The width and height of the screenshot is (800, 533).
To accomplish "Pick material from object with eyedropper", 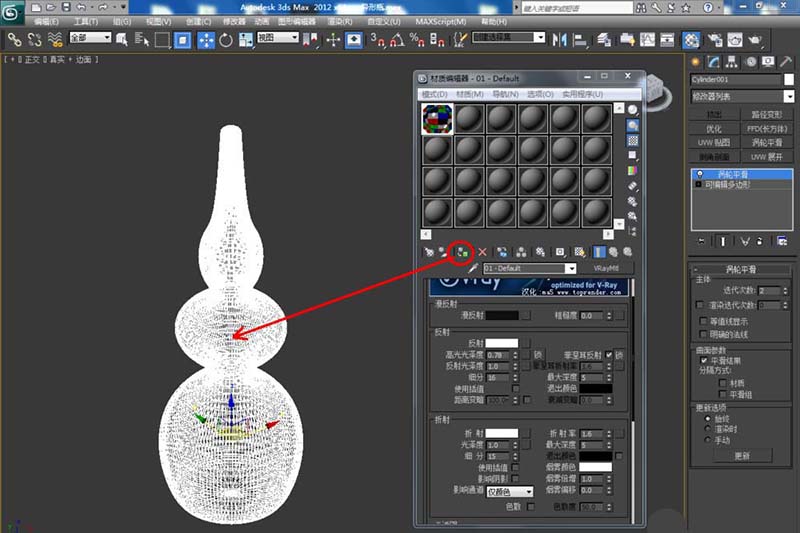I will pyautogui.click(x=472, y=269).
